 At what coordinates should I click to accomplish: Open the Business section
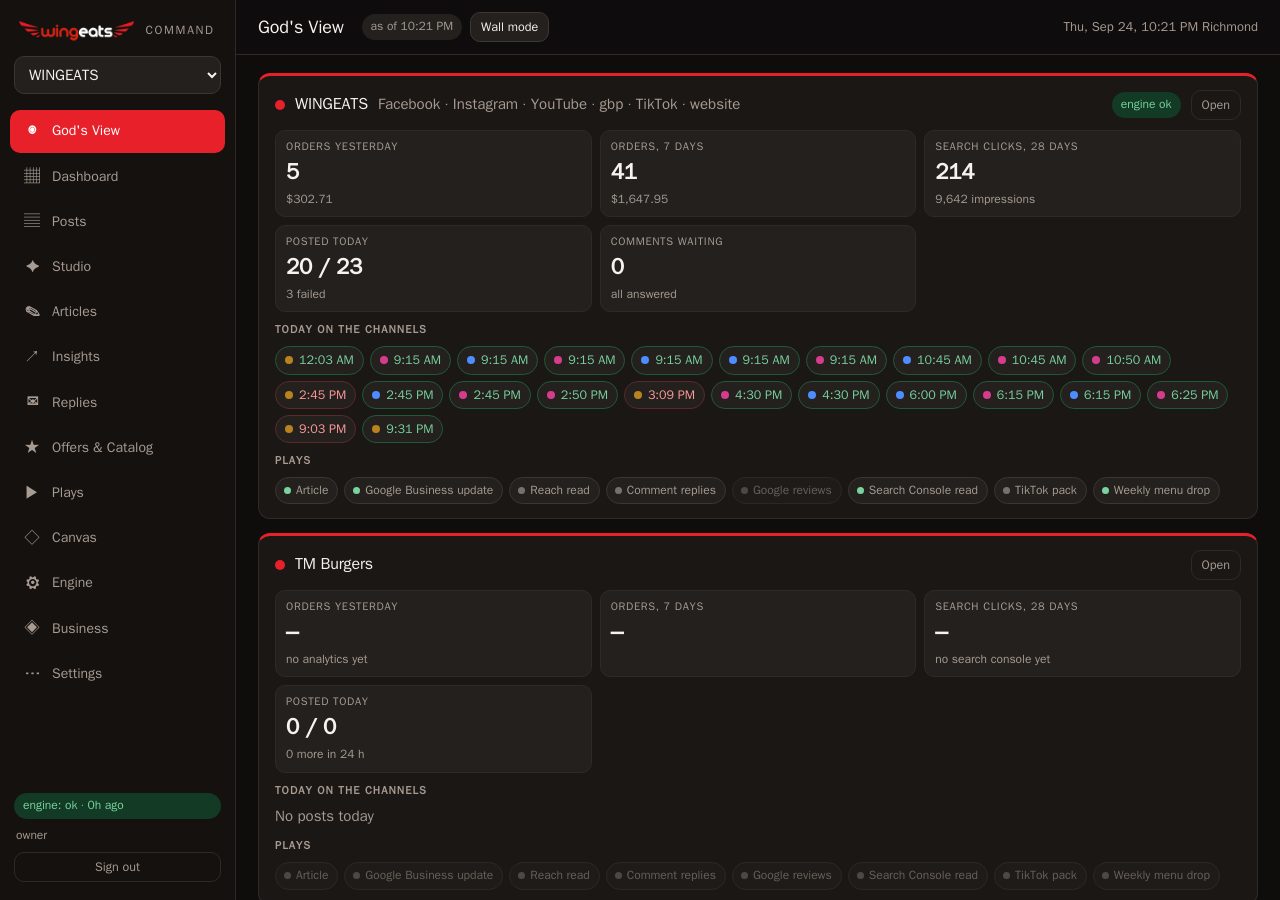pyautogui.click(x=117, y=628)
